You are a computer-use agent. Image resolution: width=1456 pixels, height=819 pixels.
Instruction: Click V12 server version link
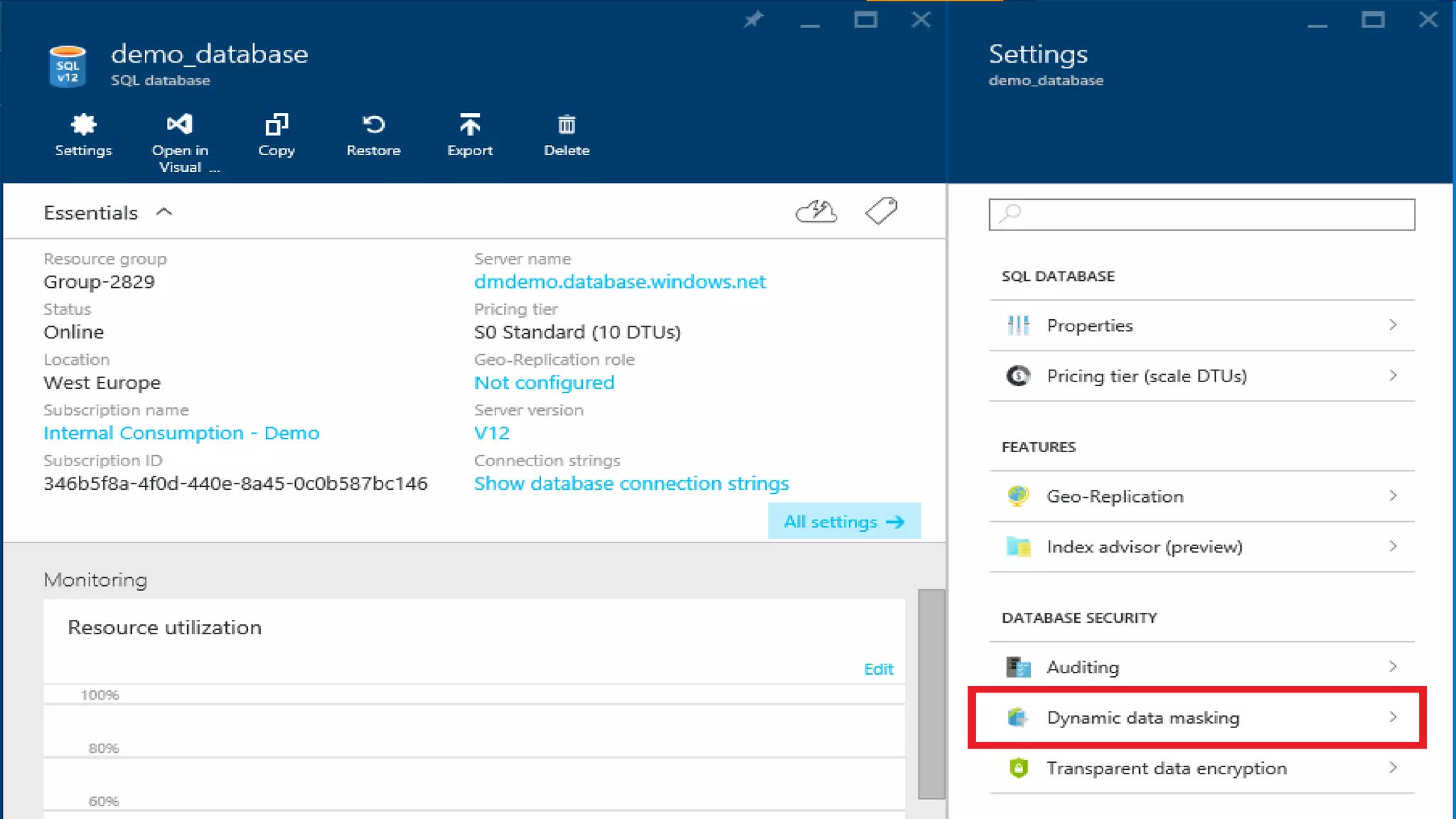tap(491, 433)
